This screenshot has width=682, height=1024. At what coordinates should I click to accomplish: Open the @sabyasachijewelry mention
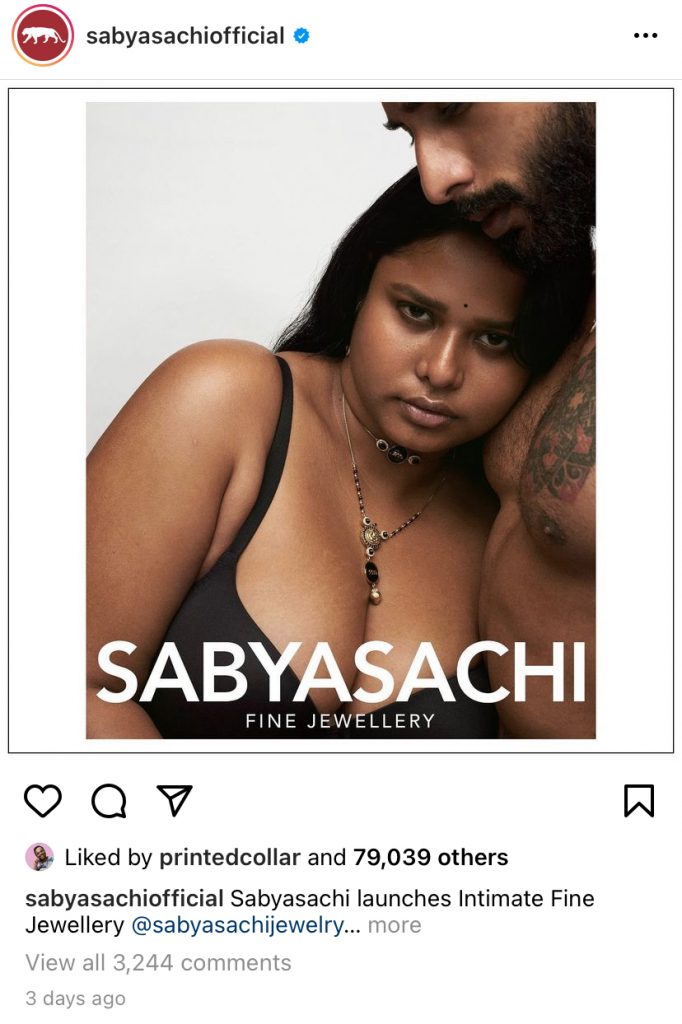(237, 925)
